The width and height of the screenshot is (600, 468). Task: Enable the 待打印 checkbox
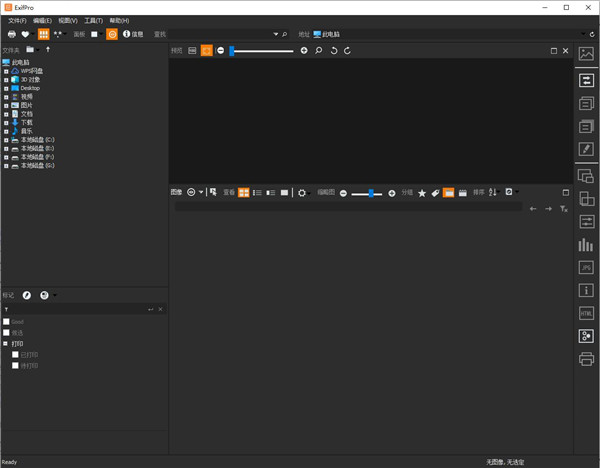(16, 365)
